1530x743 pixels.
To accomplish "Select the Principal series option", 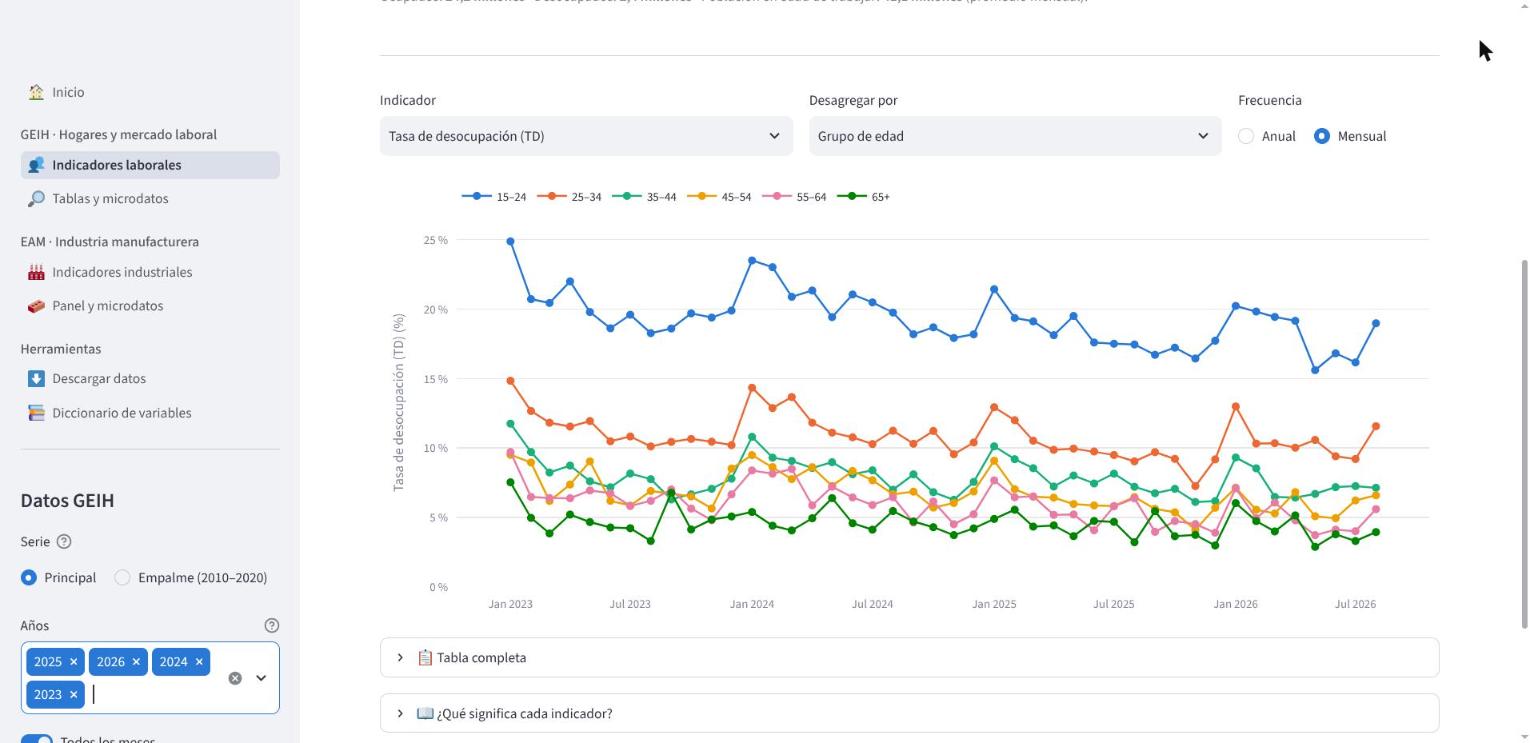I will pos(59,578).
